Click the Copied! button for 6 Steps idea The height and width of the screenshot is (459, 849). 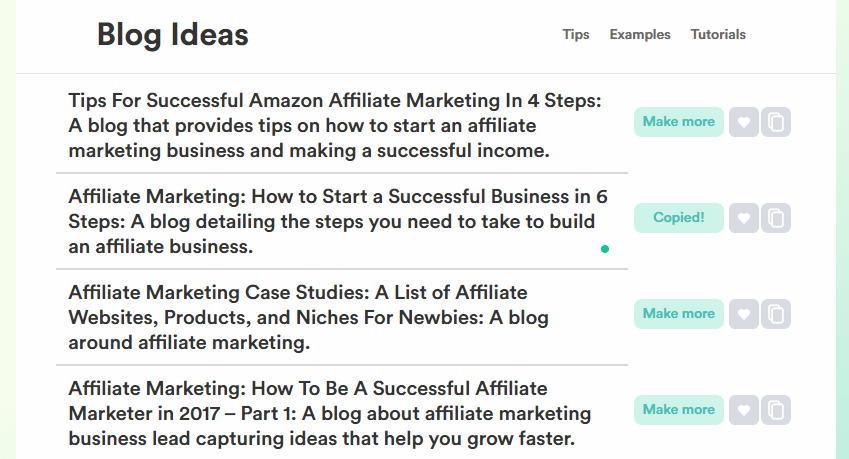[x=678, y=218]
